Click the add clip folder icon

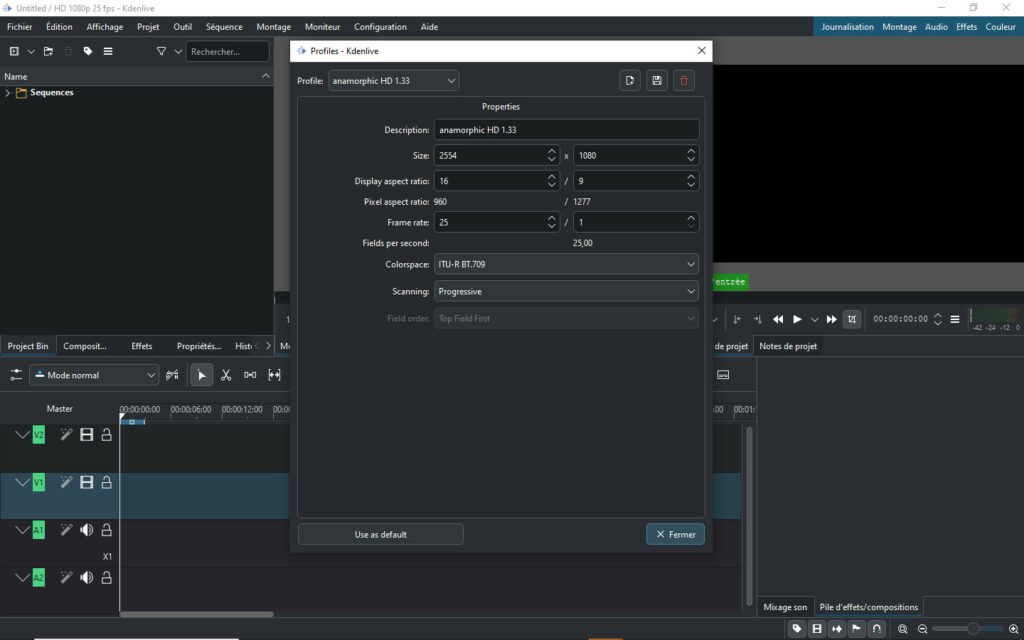point(48,51)
